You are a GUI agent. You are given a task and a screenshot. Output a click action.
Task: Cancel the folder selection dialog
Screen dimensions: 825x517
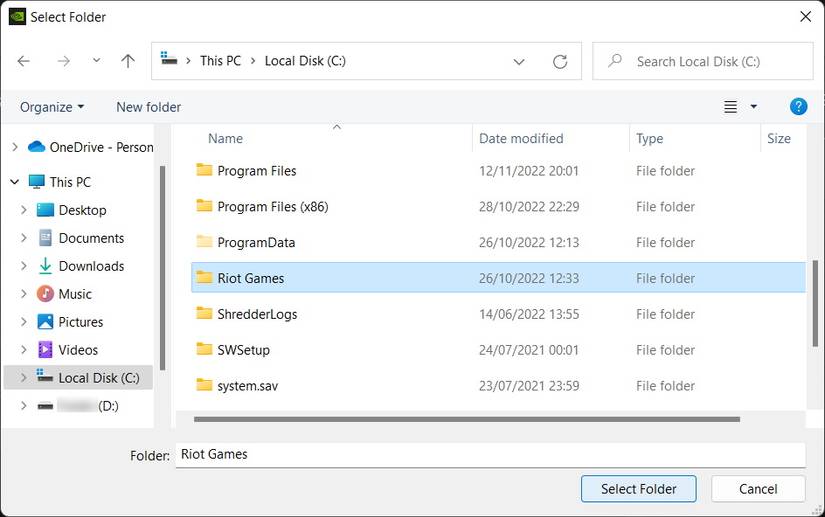click(758, 489)
